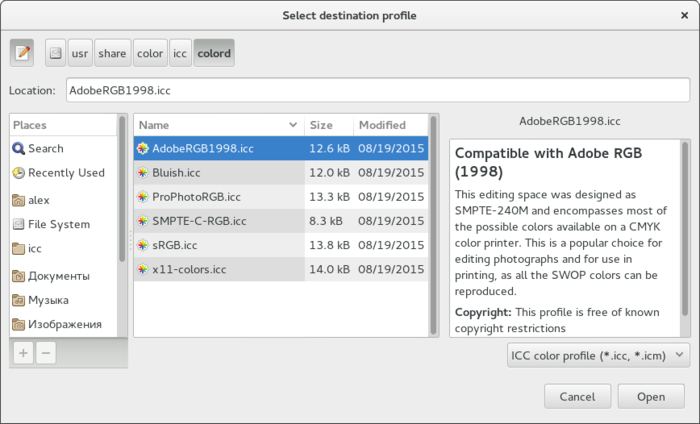The height and width of the screenshot is (424, 700).
Task: Select the colord path segment
Action: (x=214, y=53)
